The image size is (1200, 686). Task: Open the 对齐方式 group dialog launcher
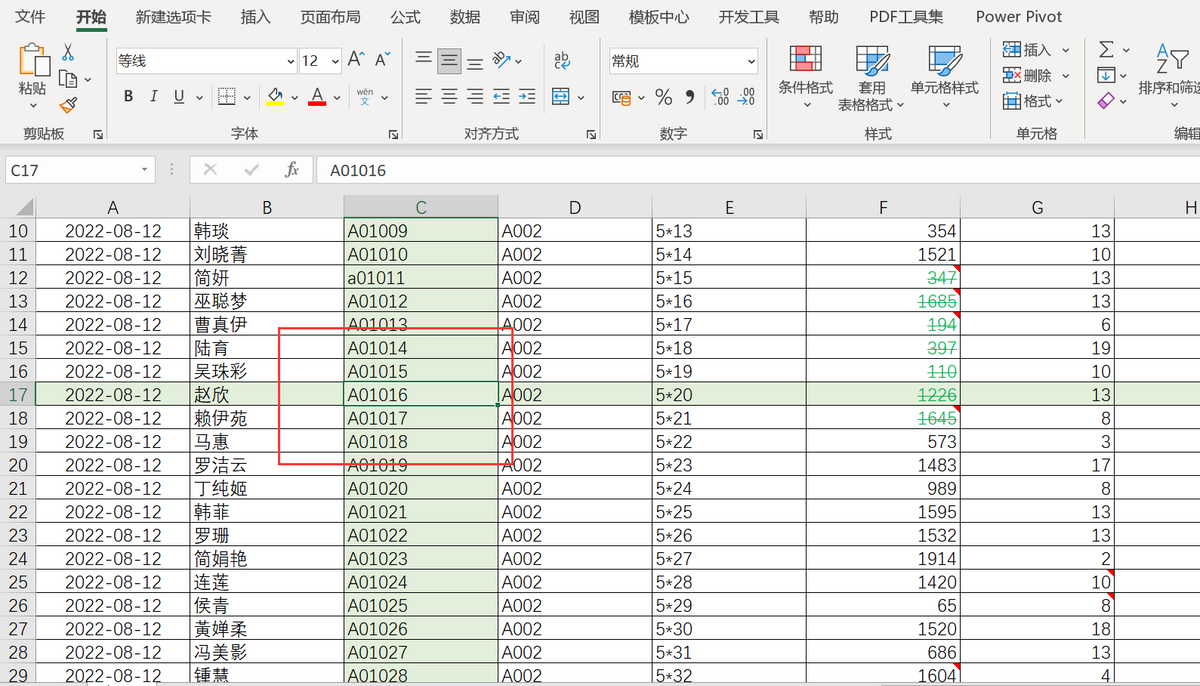point(589,134)
